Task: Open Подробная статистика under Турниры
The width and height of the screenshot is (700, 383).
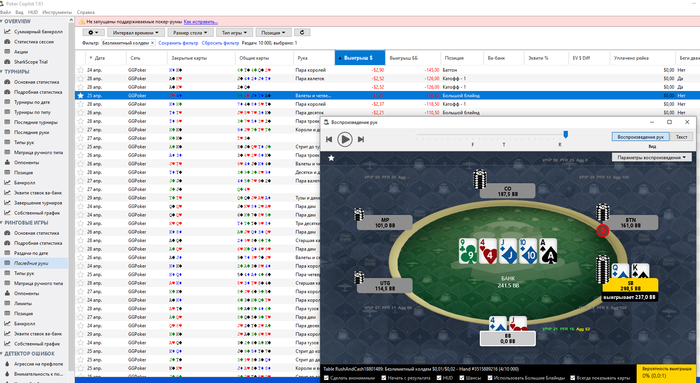Action: coord(38,92)
